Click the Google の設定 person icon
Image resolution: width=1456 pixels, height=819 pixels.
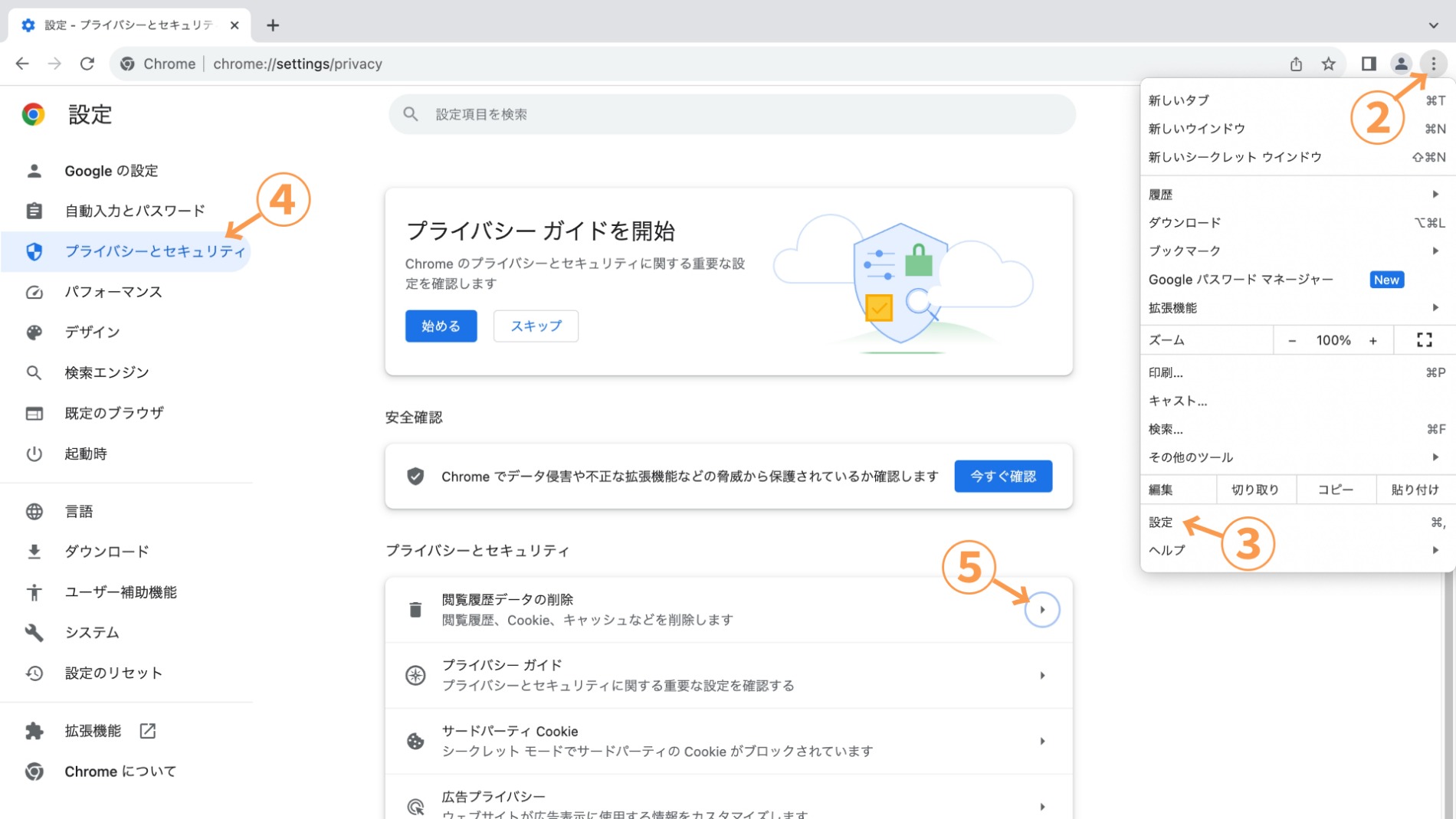tap(34, 171)
